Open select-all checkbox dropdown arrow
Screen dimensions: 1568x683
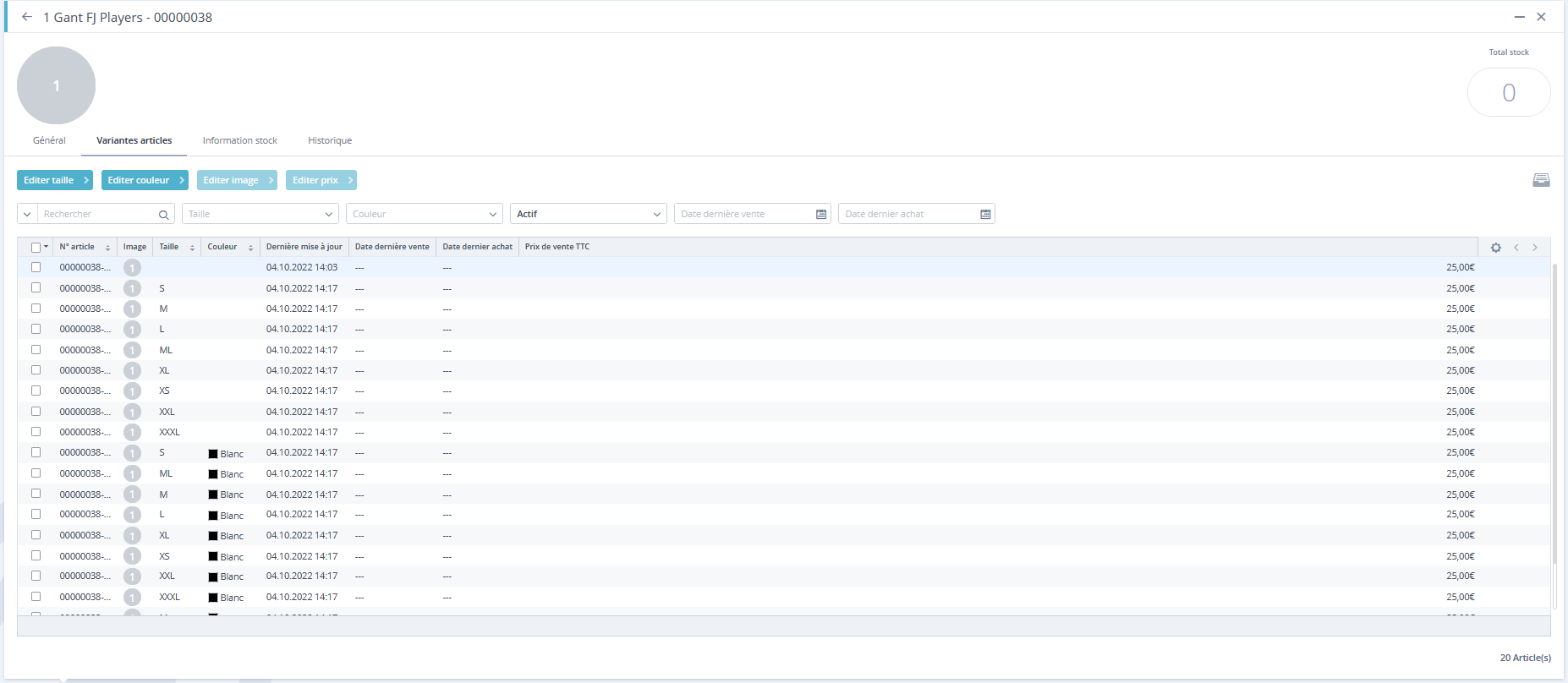pos(46,247)
